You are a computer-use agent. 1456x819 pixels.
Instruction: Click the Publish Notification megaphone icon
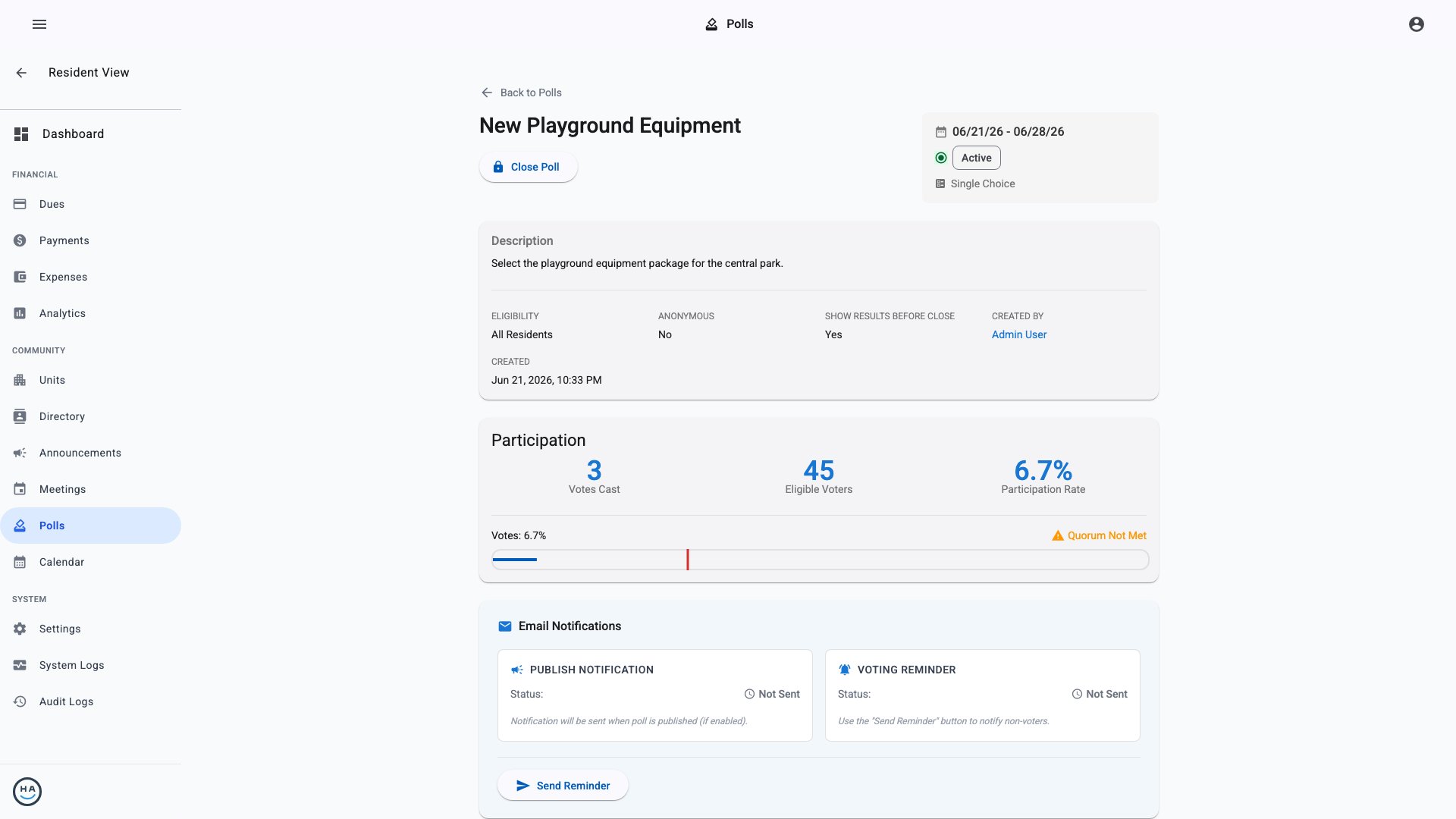517,670
